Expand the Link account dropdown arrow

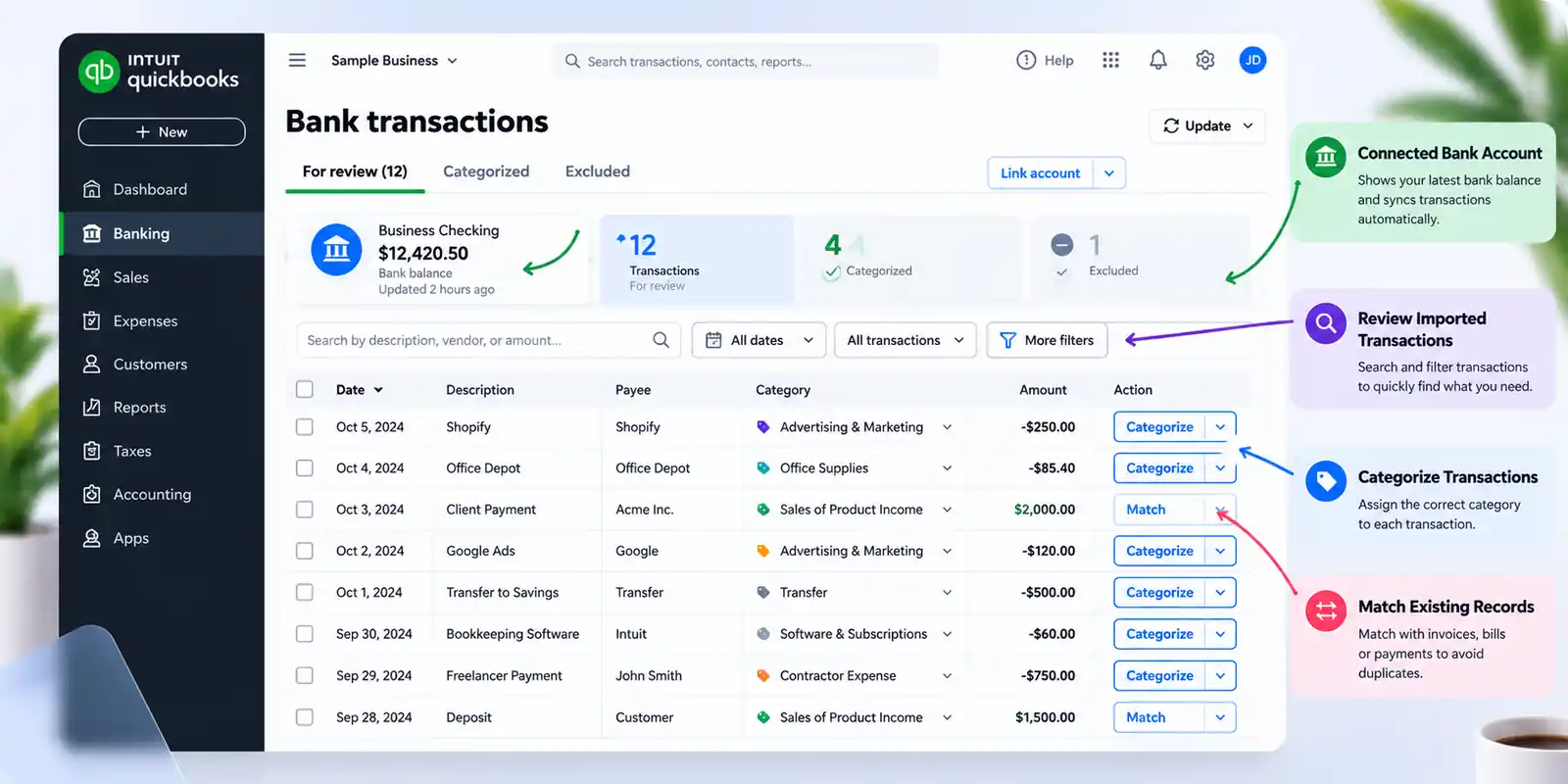pyautogui.click(x=1109, y=173)
